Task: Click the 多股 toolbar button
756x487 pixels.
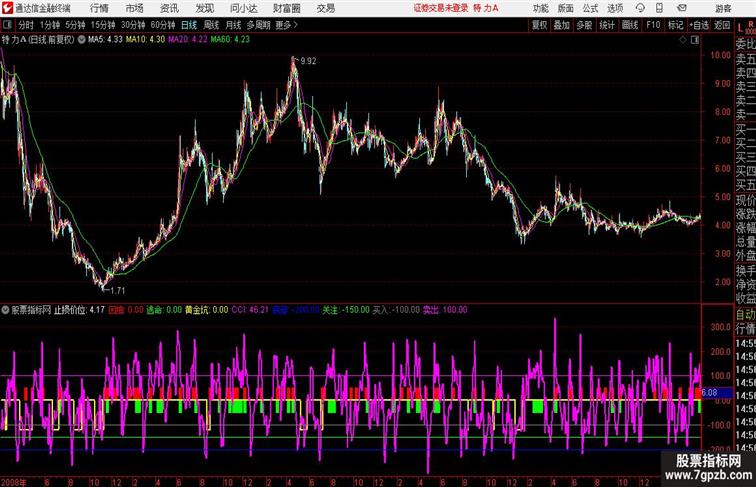Action: (x=584, y=25)
